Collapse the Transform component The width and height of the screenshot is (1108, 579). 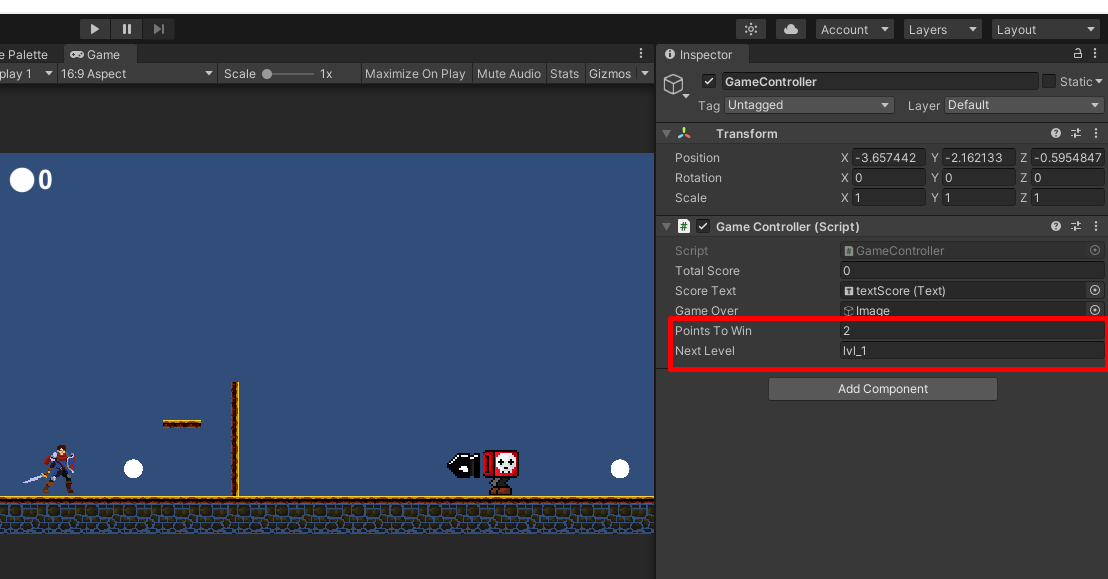(x=666, y=134)
